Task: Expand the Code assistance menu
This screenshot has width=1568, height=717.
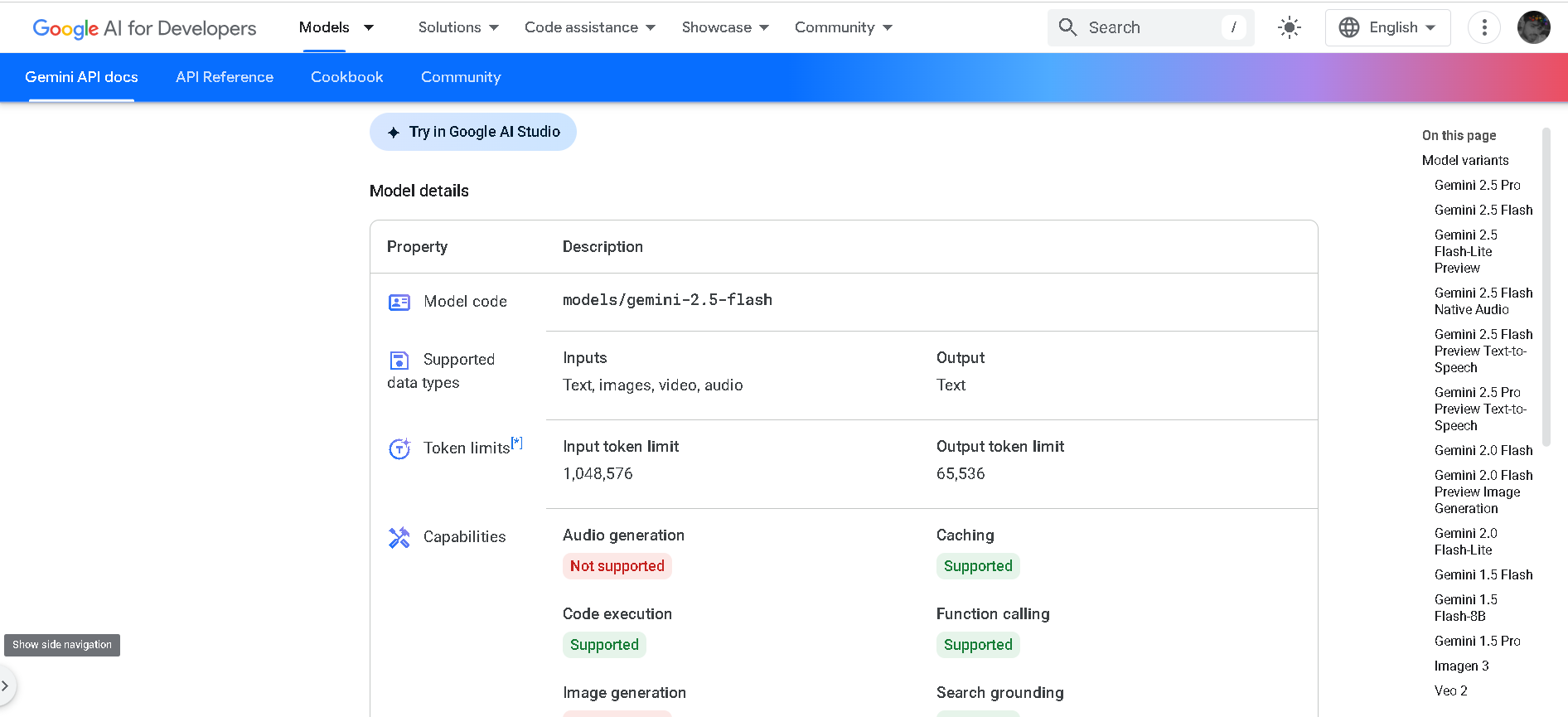Action: (x=589, y=27)
